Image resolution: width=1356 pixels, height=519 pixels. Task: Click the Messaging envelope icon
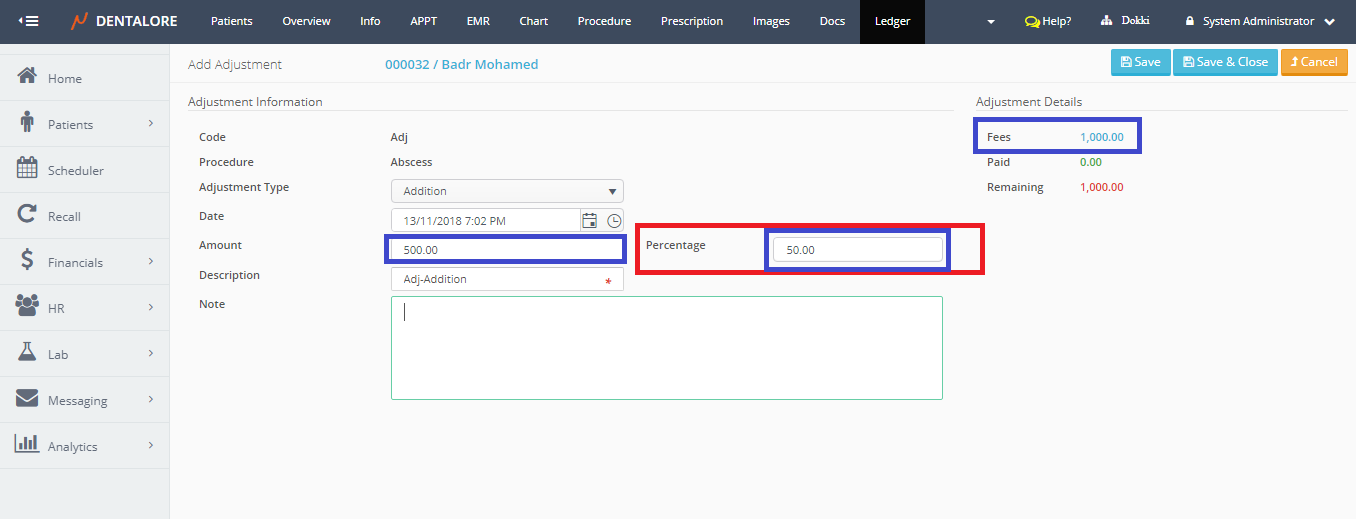click(28, 399)
